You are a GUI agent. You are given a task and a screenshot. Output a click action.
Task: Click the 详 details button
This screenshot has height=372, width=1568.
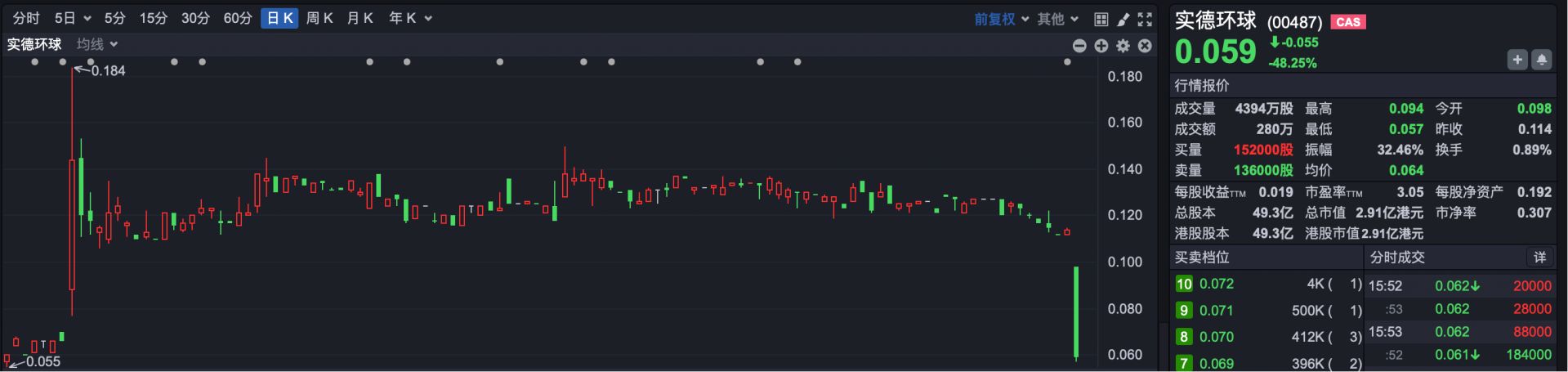(1539, 258)
